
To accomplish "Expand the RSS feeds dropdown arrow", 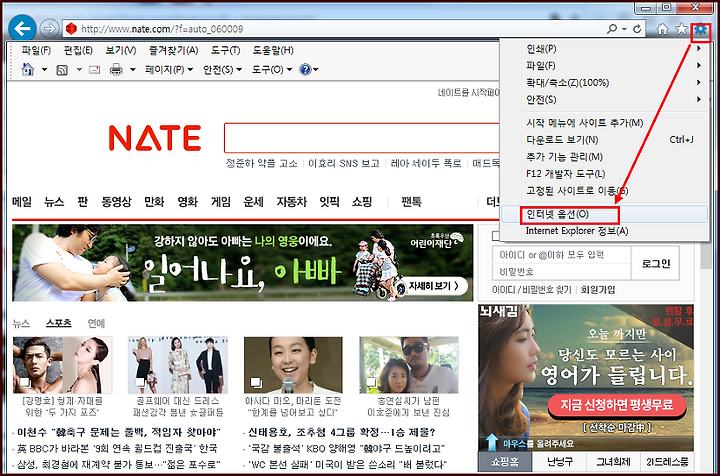I will point(79,70).
